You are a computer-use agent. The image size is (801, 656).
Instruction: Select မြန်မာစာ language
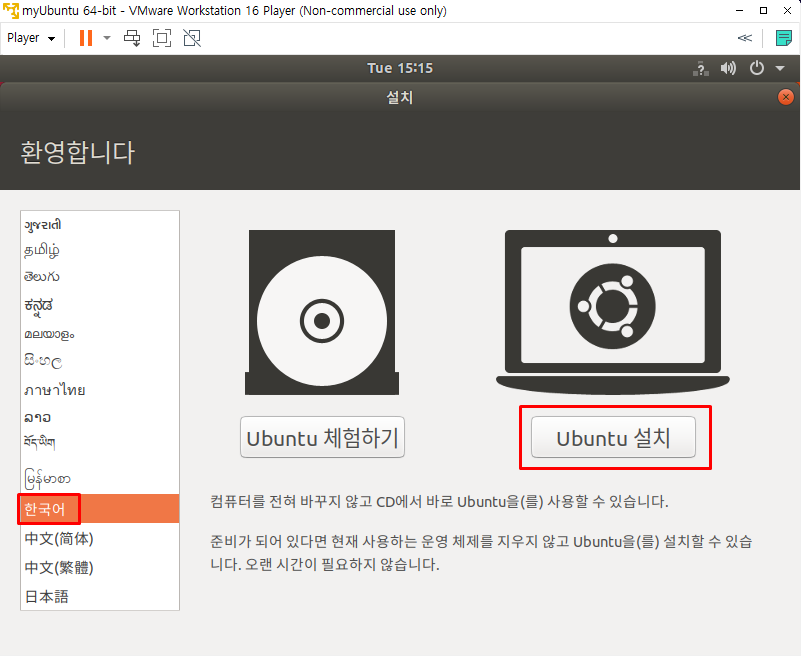pyautogui.click(x=100, y=478)
